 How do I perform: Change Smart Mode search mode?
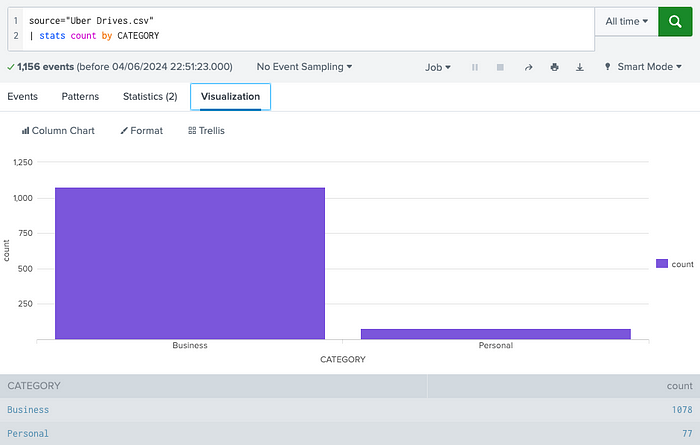click(643, 67)
